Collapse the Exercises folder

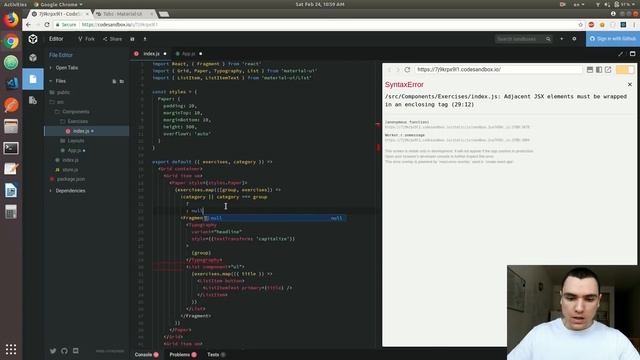tap(78, 121)
